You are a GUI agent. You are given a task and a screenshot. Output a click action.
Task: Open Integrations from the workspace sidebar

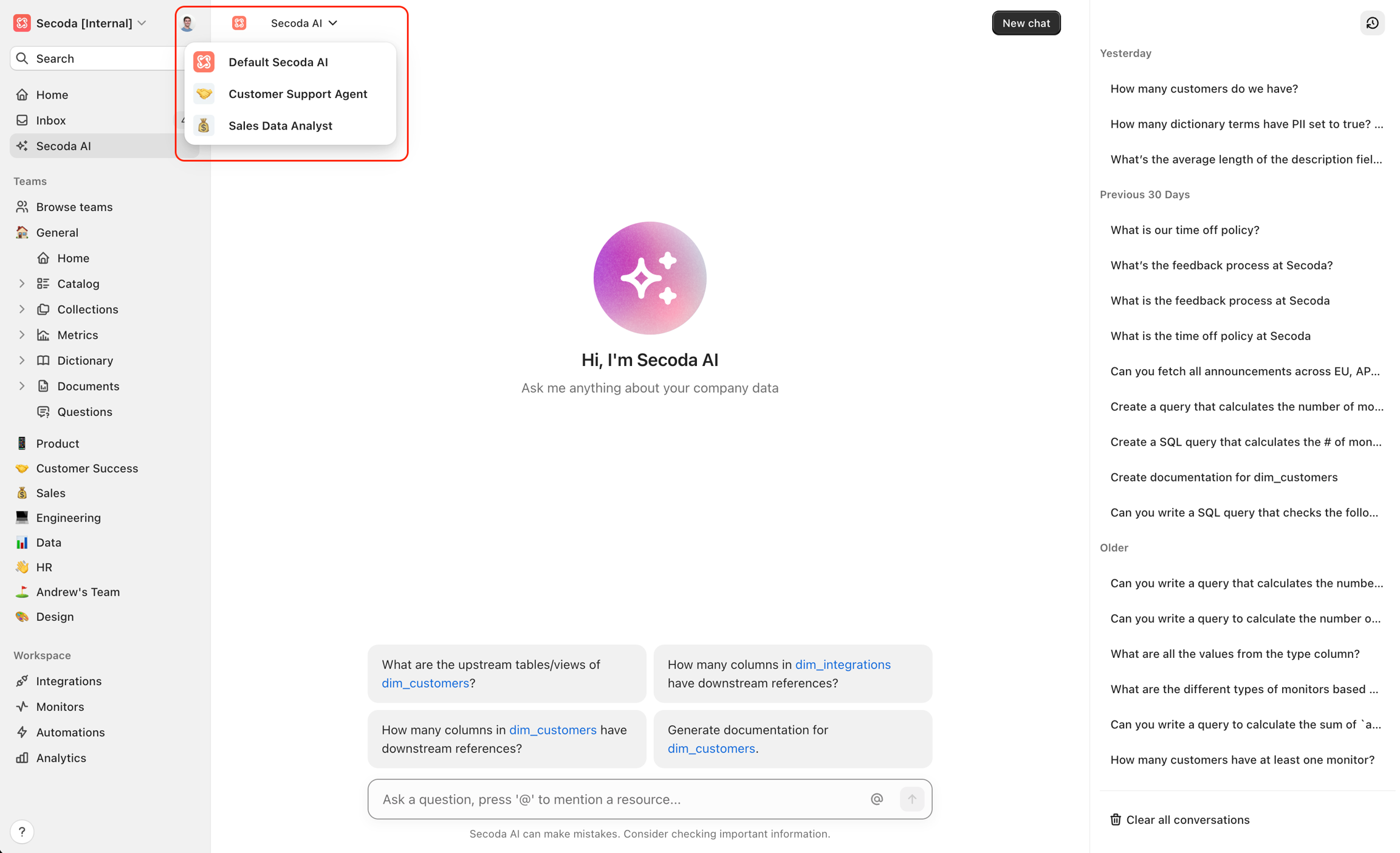(69, 681)
